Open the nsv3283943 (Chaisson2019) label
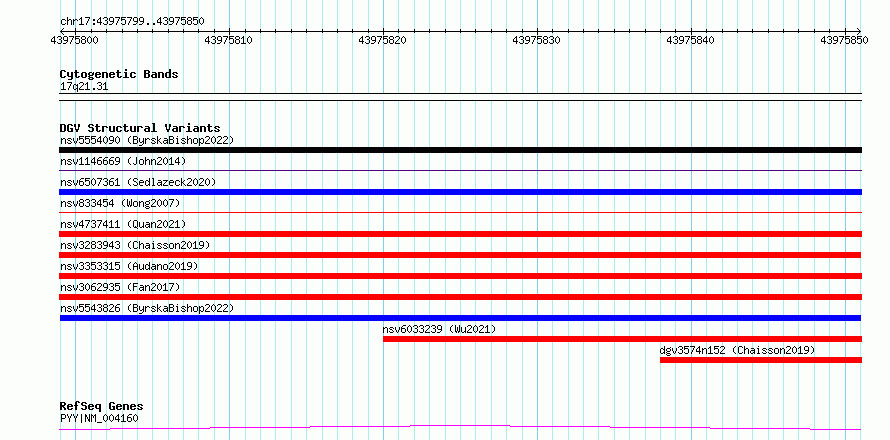This screenshot has height=440, width=890. pyautogui.click(x=135, y=245)
